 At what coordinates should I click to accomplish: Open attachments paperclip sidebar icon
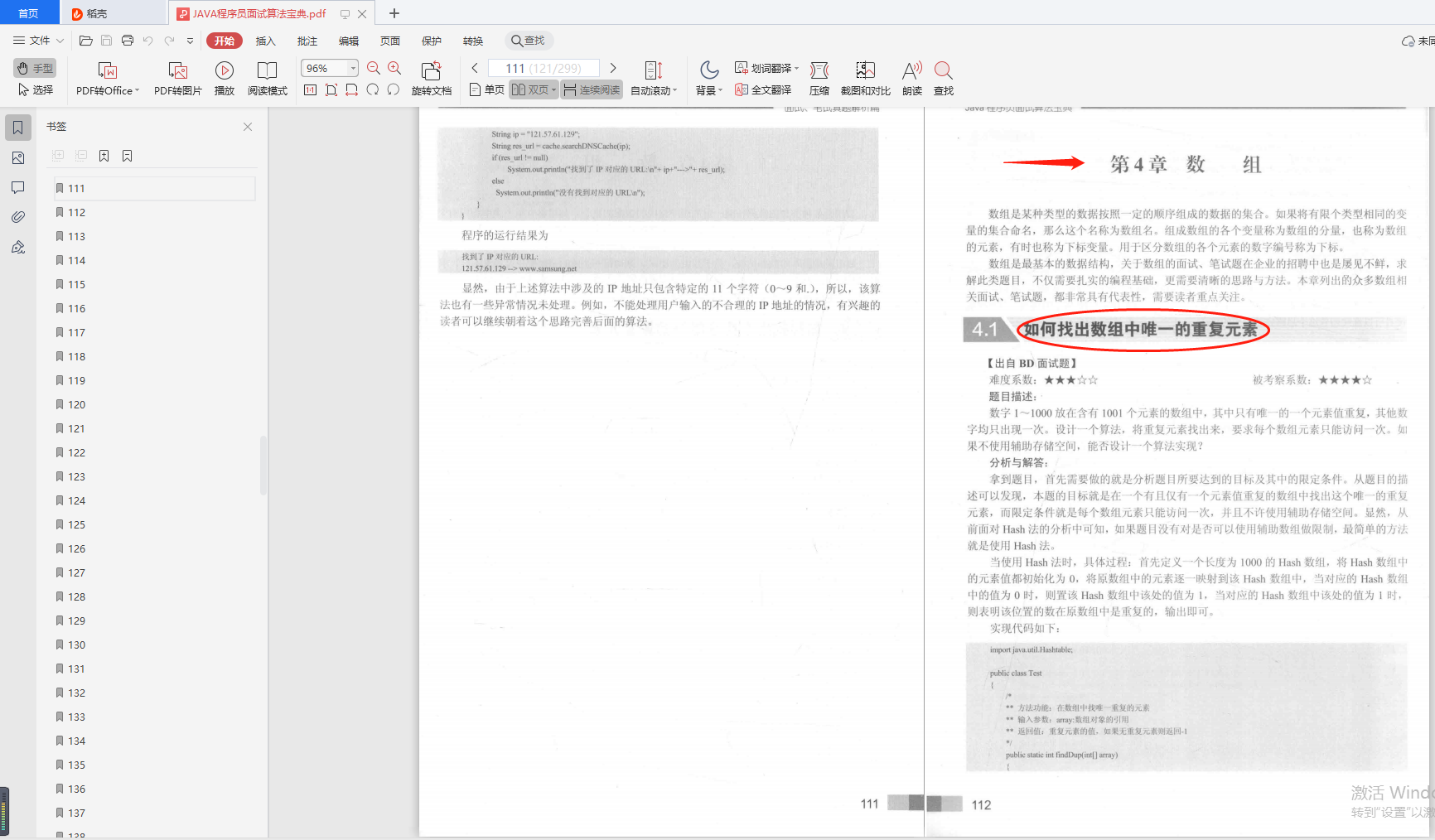tap(17, 217)
